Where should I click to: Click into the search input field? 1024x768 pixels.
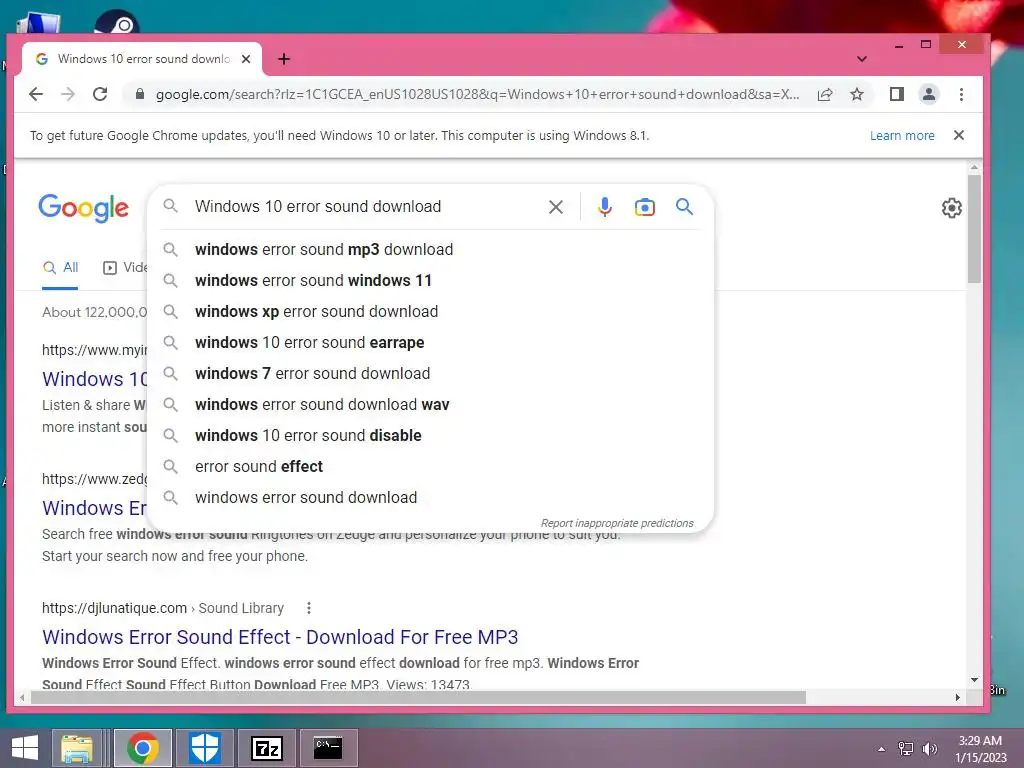366,206
